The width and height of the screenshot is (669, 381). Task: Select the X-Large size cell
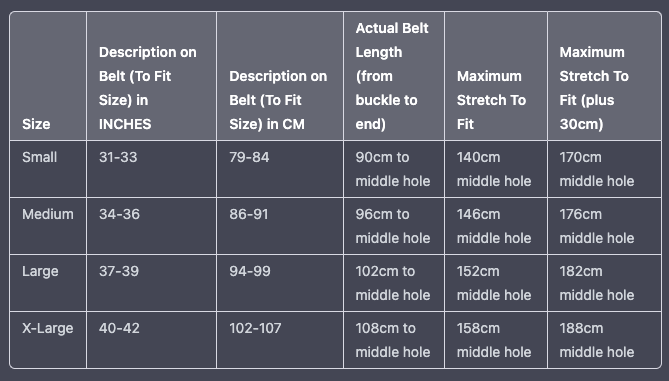click(x=48, y=340)
